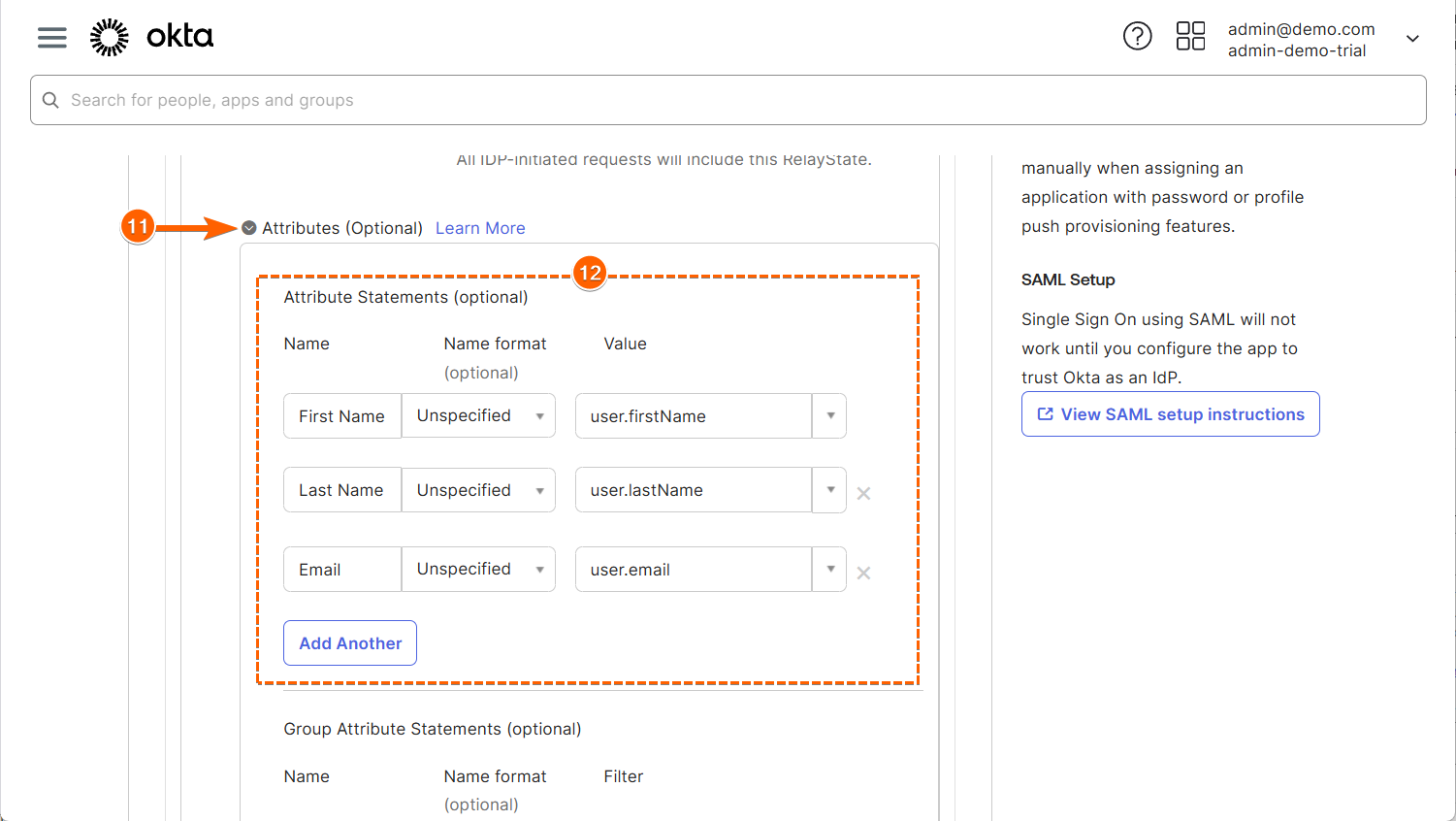1456x821 pixels.
Task: Click View SAML setup instructions
Action: click(x=1170, y=414)
